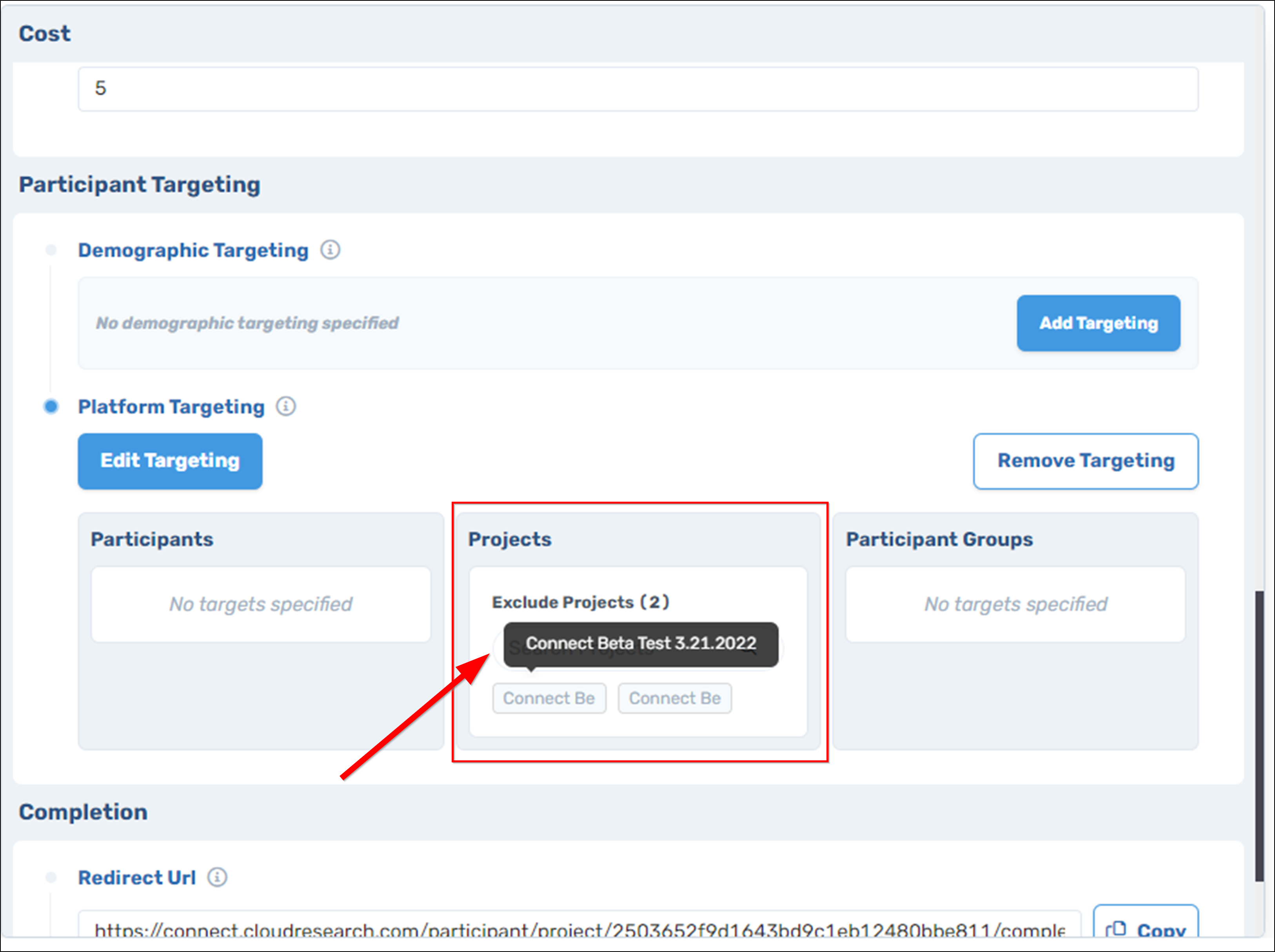
Task: Click the Projects panel heading
Action: [x=510, y=539]
